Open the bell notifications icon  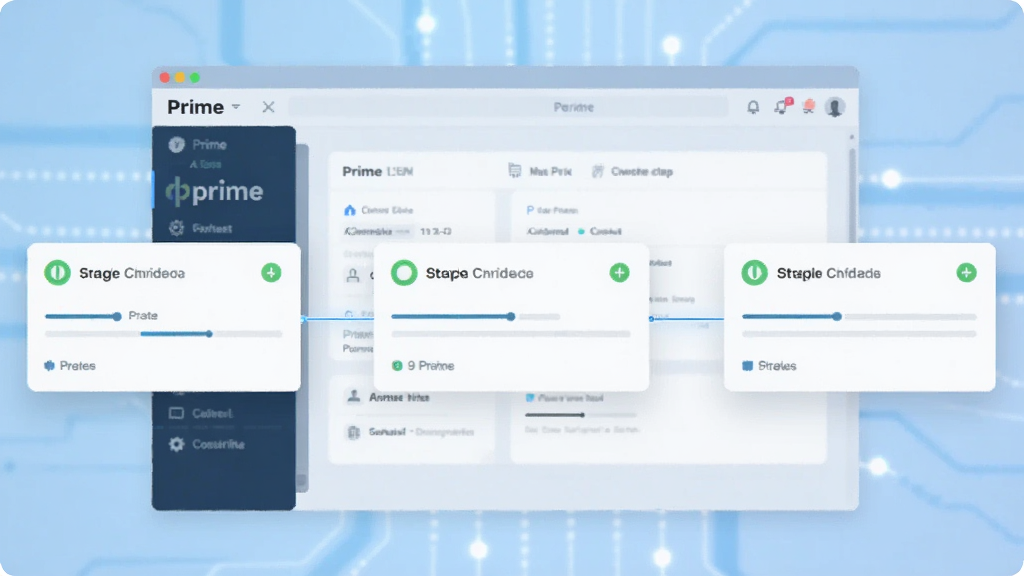753,107
